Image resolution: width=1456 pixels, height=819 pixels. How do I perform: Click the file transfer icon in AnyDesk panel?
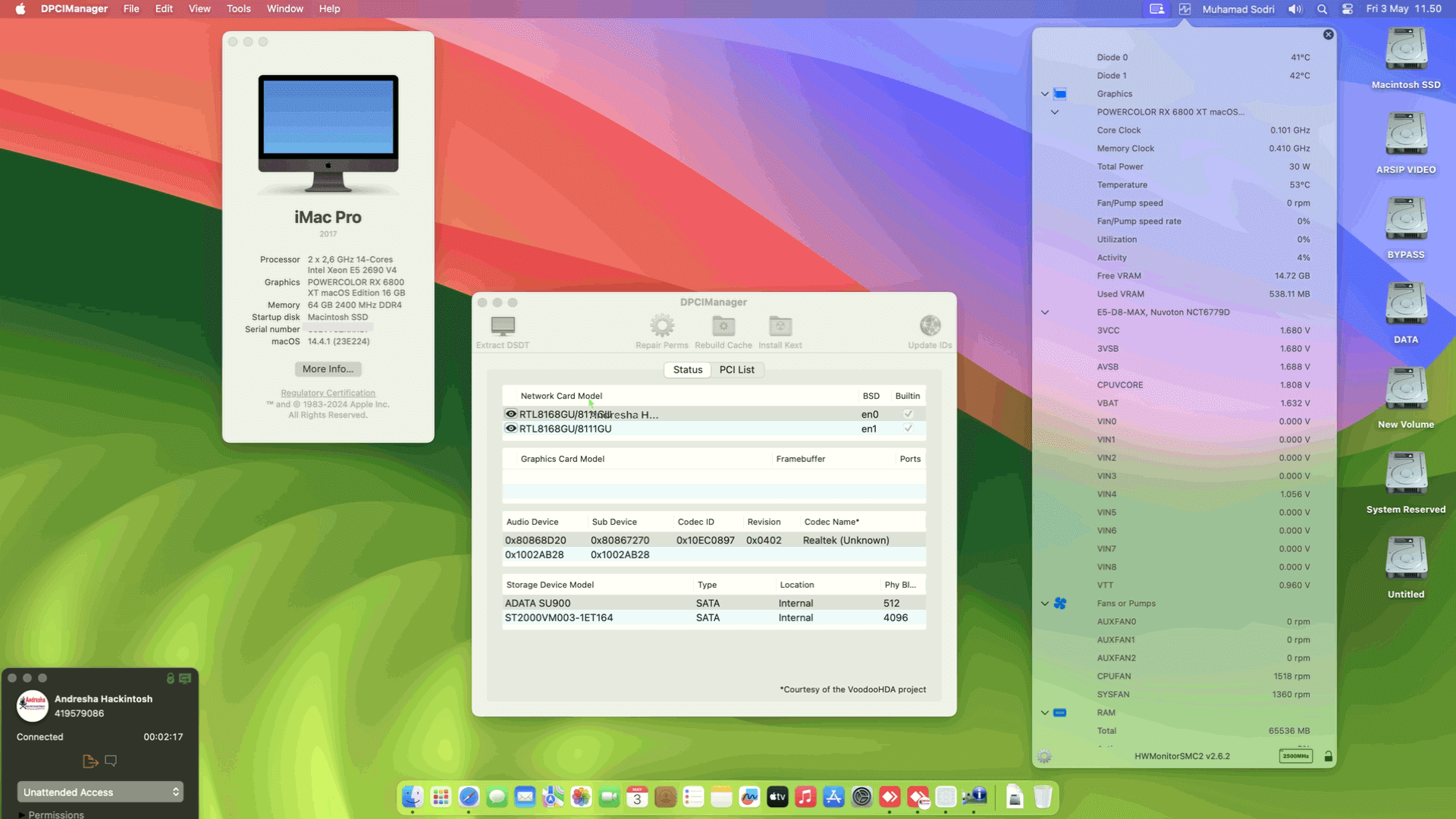[90, 761]
